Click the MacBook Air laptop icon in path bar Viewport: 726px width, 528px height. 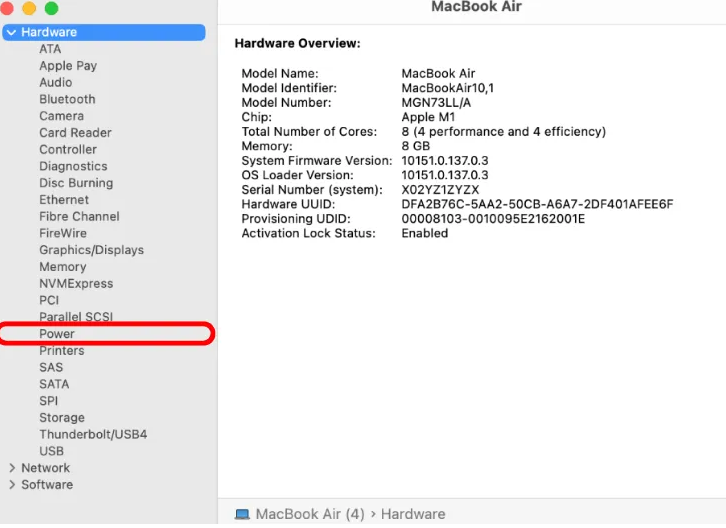tap(242, 514)
